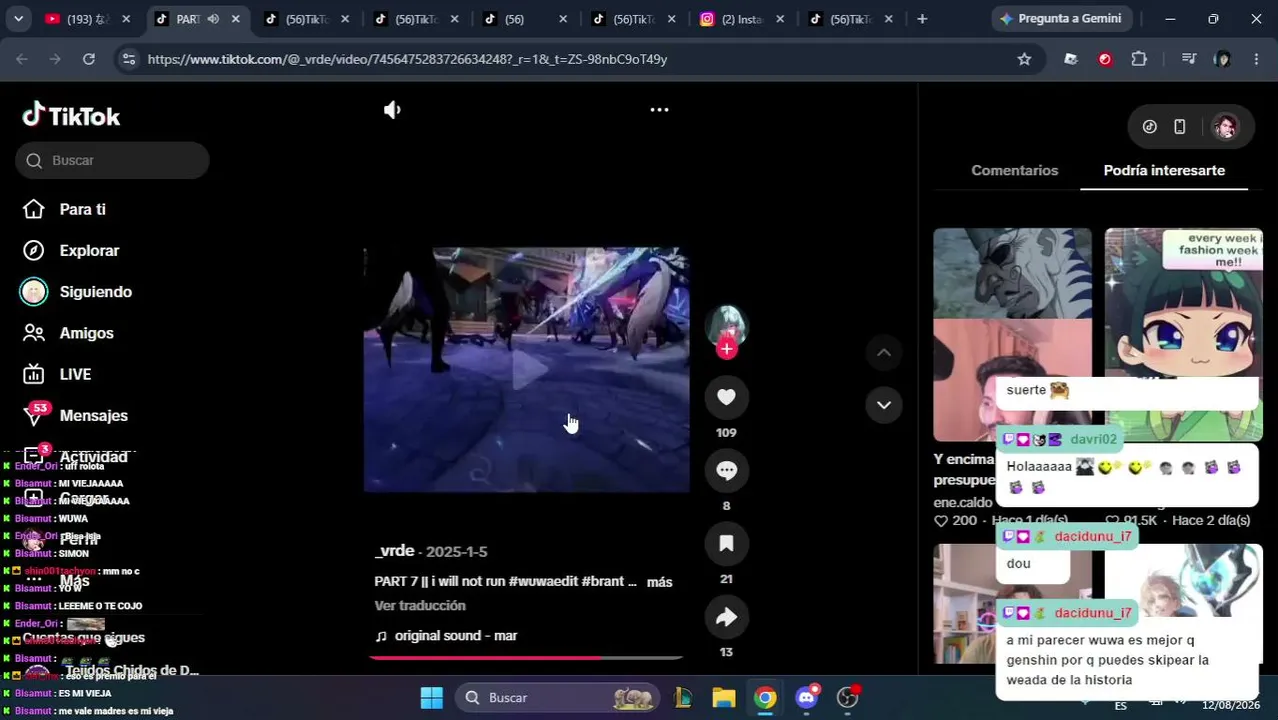Screen dimensions: 1278x720
Task: Switch to the Comentarios tab
Action: tap(1014, 170)
